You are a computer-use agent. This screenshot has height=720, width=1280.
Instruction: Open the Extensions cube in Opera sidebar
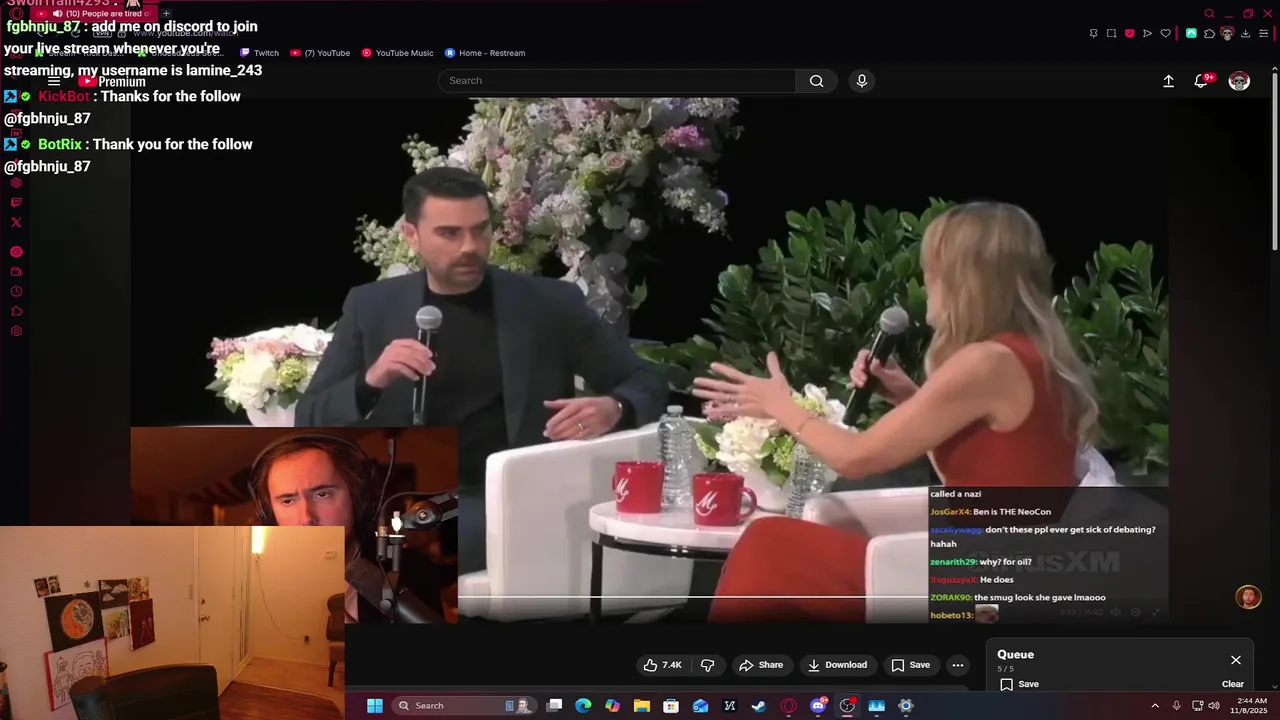[16, 311]
